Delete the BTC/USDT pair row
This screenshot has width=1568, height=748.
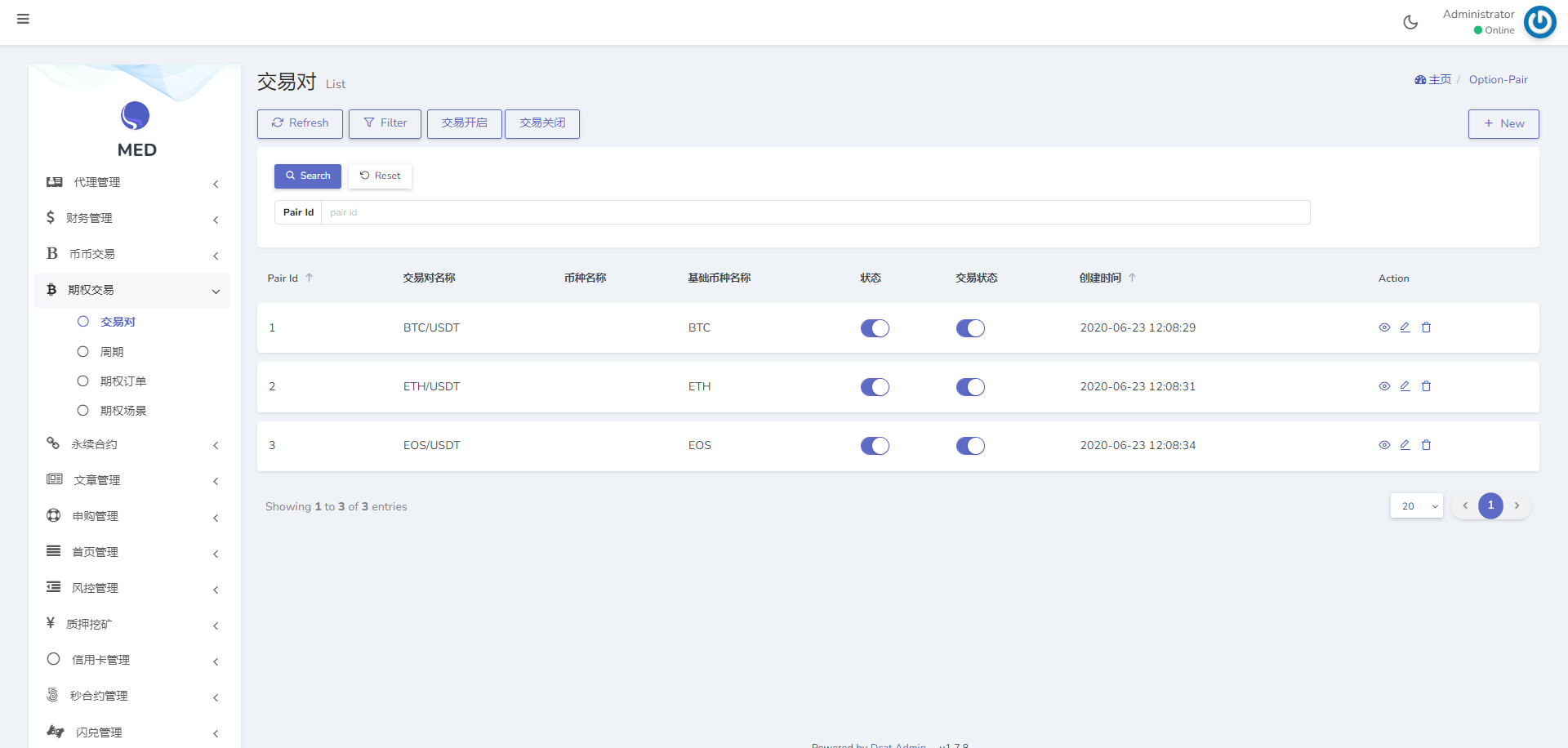pos(1426,327)
